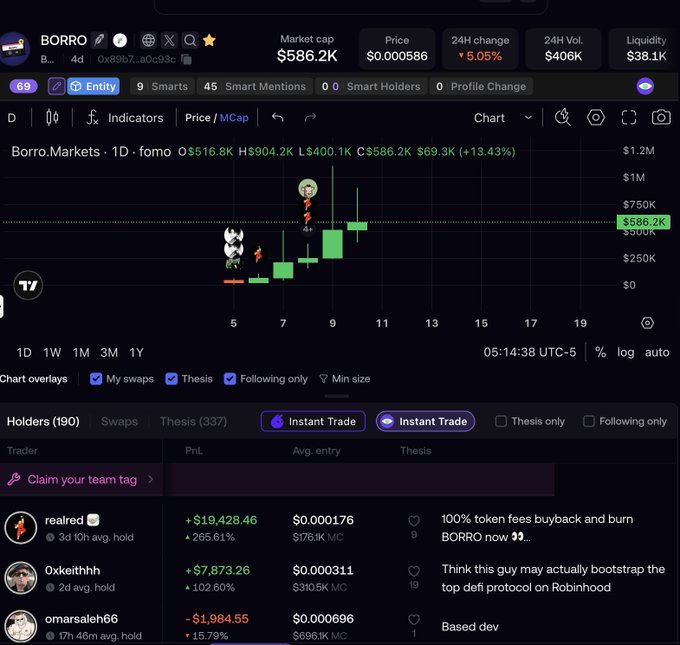Viewport: 680px width, 645px height.
Task: Click the Instant Trade button with the eye icon
Action: [x=425, y=421]
